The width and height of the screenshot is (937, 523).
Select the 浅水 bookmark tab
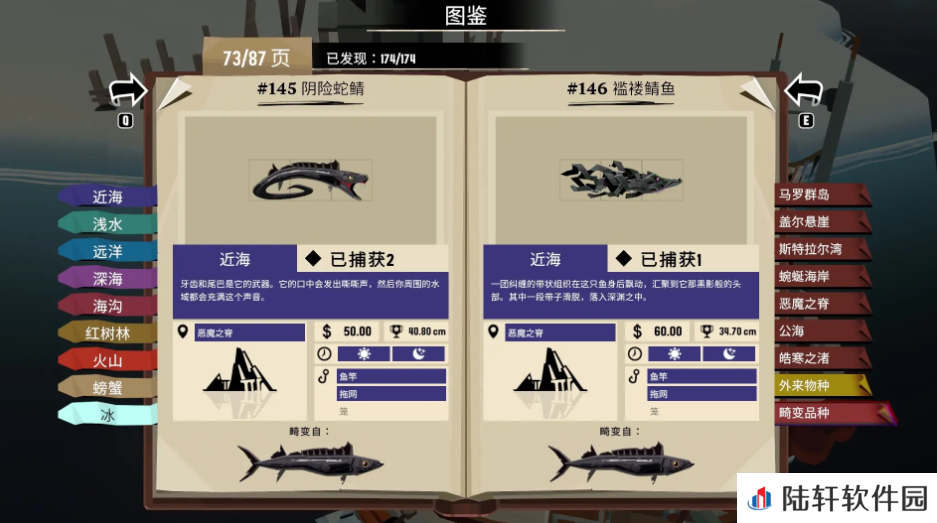point(108,224)
